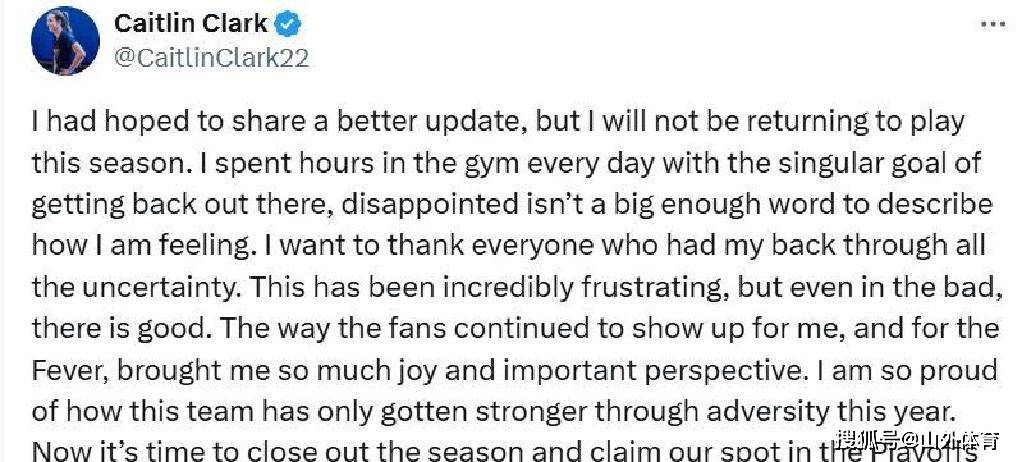
Task: Open the three-dot more options menu
Action: pos(991,24)
